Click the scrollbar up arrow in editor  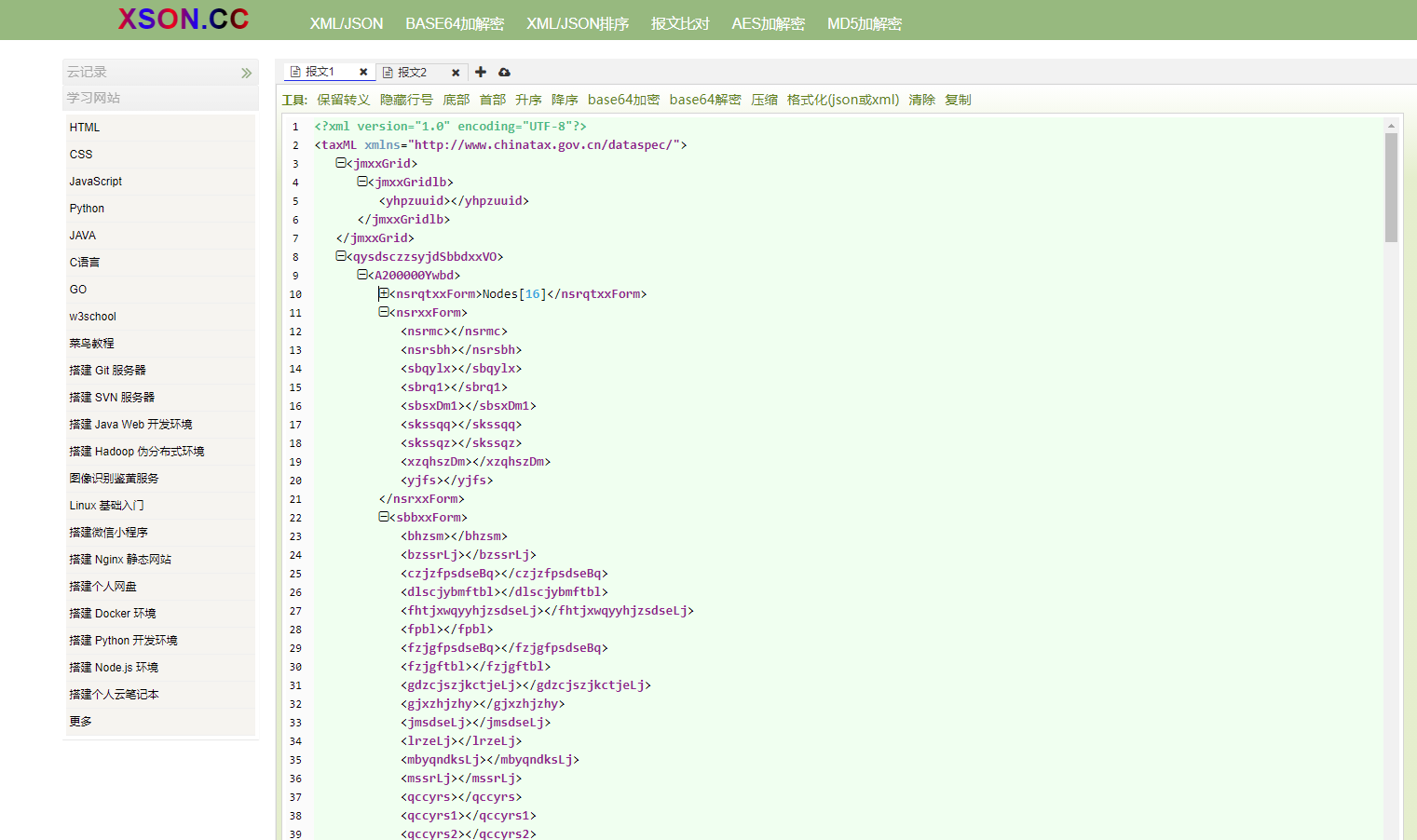pos(1391,125)
